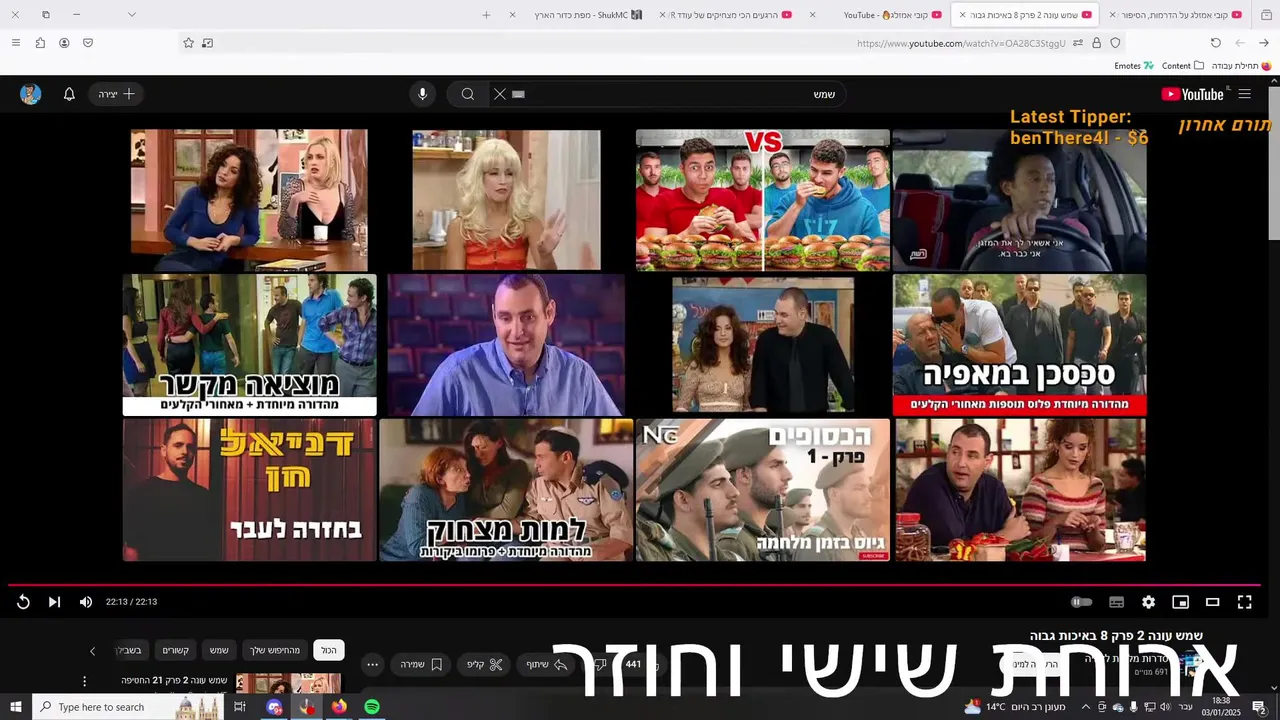Screen dimensions: 1280x720
Task: Click the browser right-arrow navigation button
Action: pos(1264,43)
